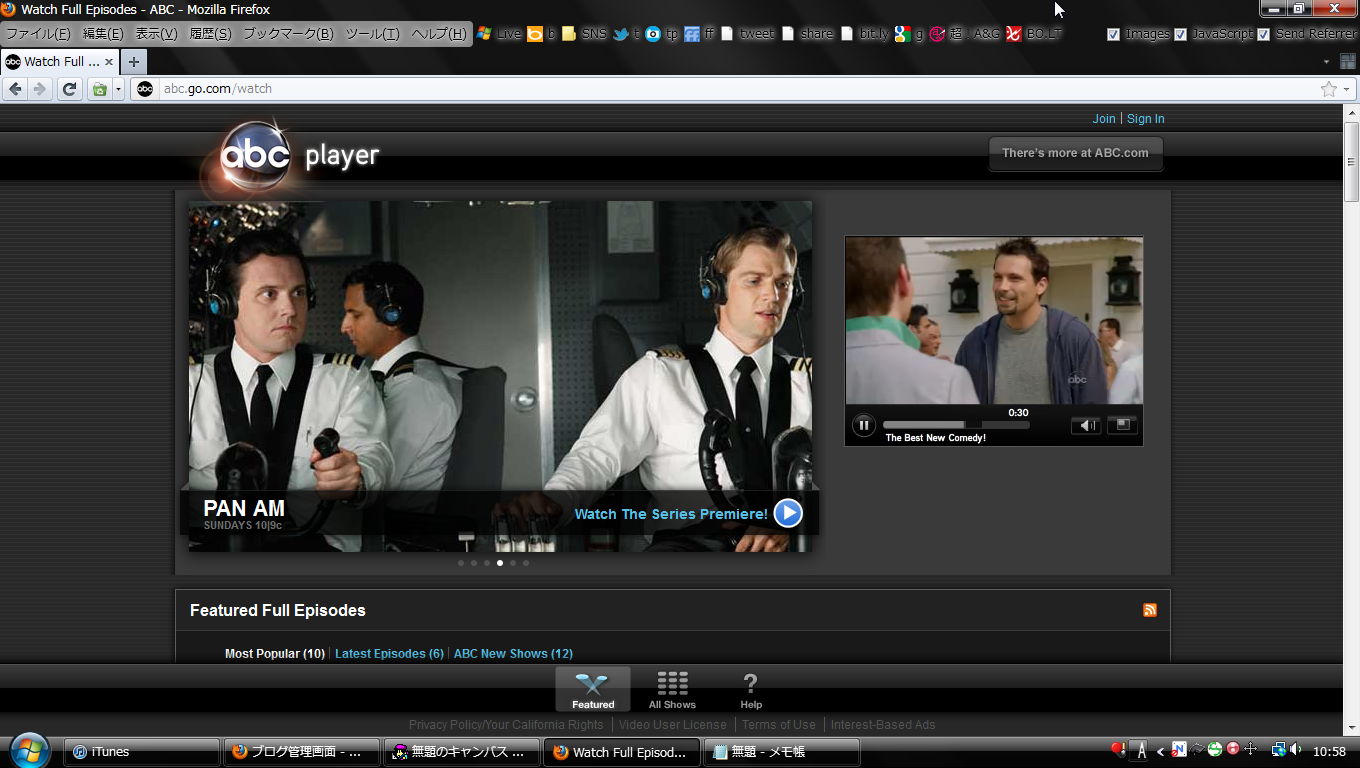This screenshot has width=1360, height=768.
Task: Close the Watch Full Episodes tab
Action: (x=109, y=62)
